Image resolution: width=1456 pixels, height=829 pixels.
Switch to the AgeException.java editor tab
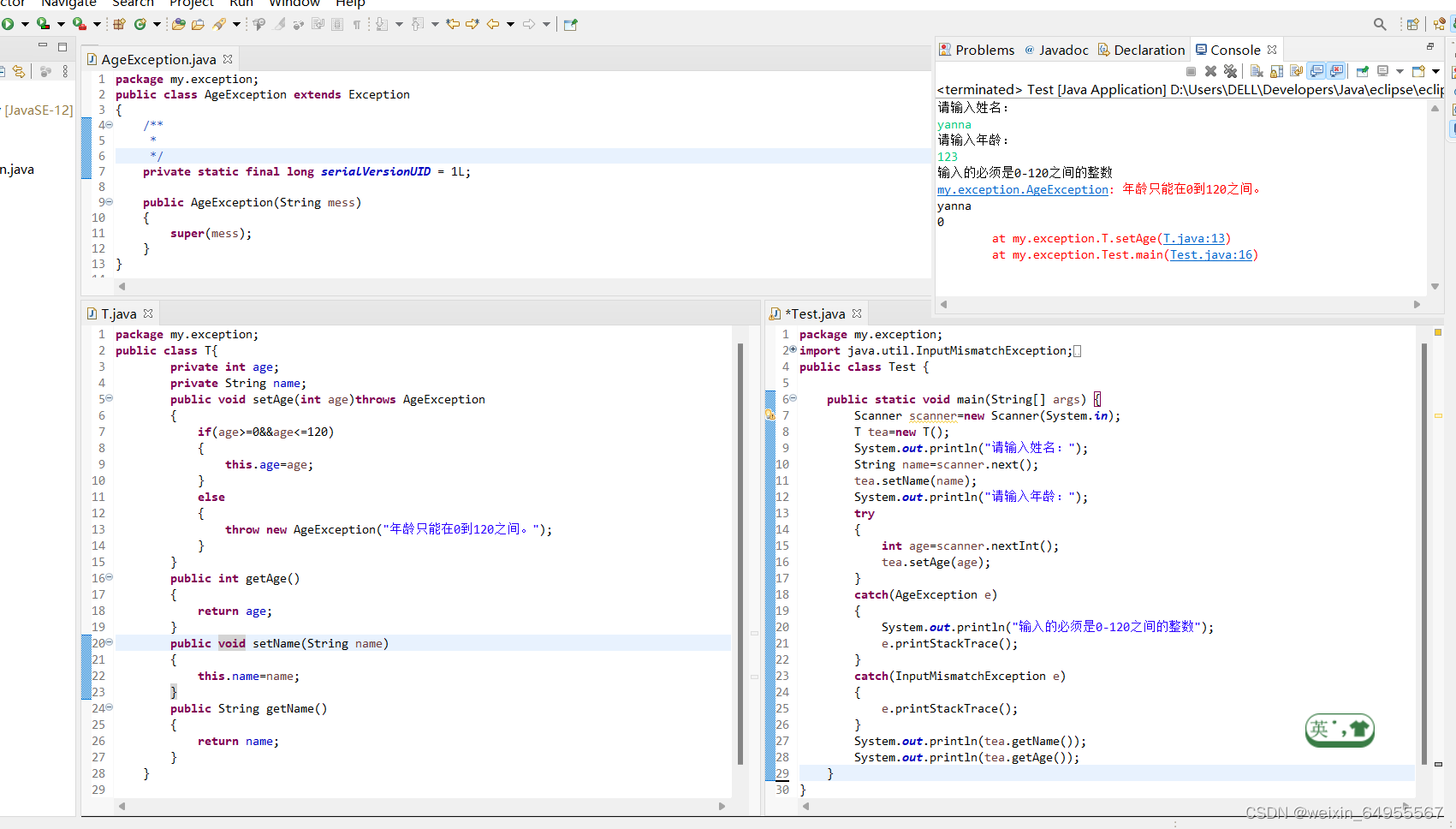point(158,59)
